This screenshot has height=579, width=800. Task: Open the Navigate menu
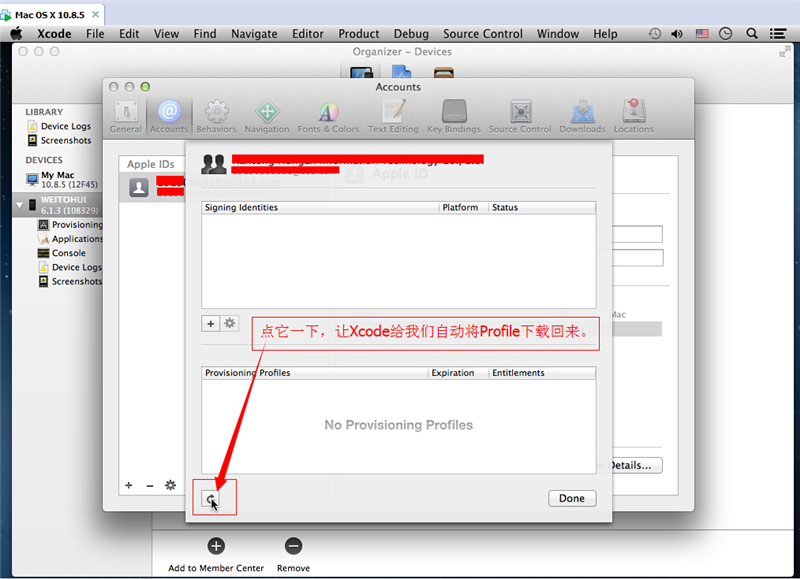tap(254, 34)
